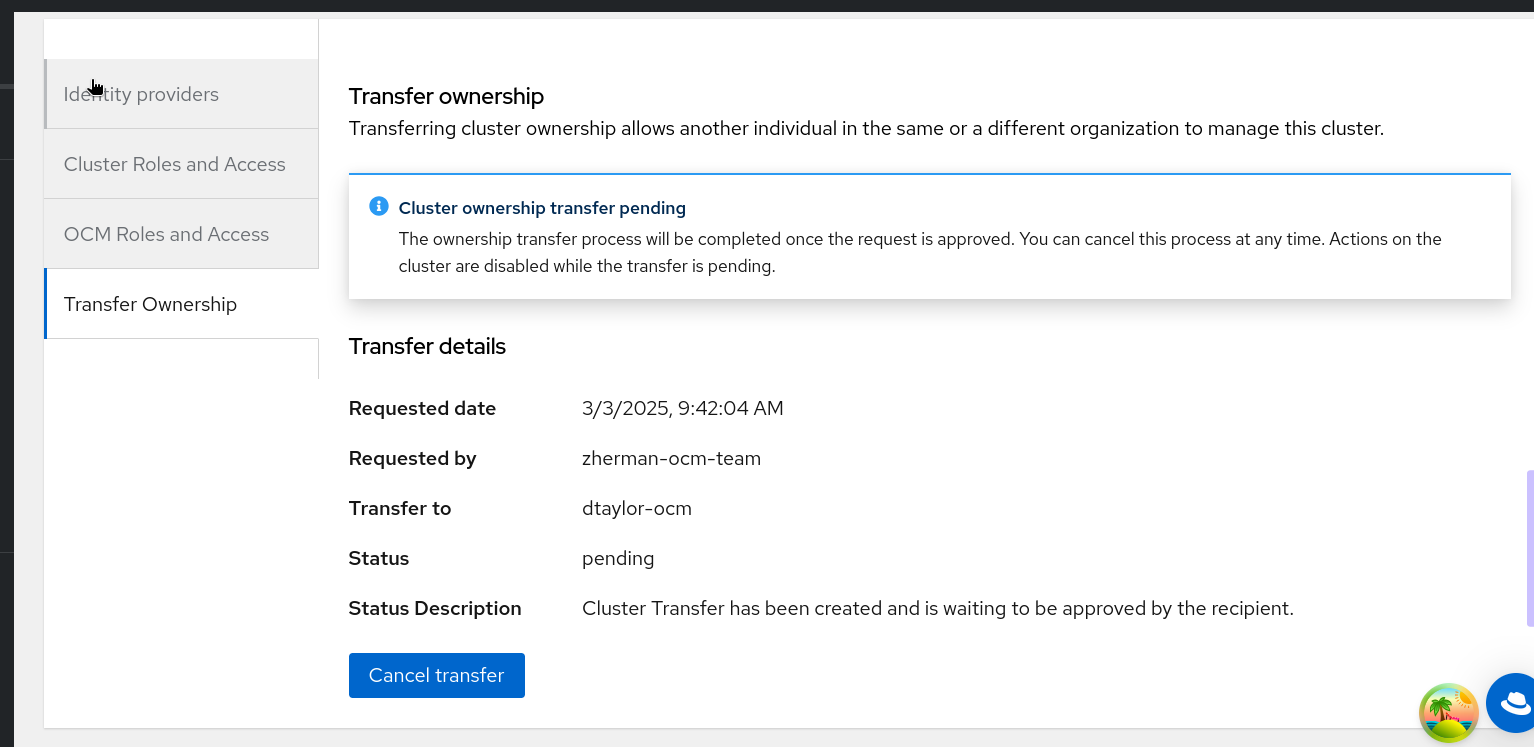Click the "Requested by" label
This screenshot has width=1534, height=747.
coord(412,458)
